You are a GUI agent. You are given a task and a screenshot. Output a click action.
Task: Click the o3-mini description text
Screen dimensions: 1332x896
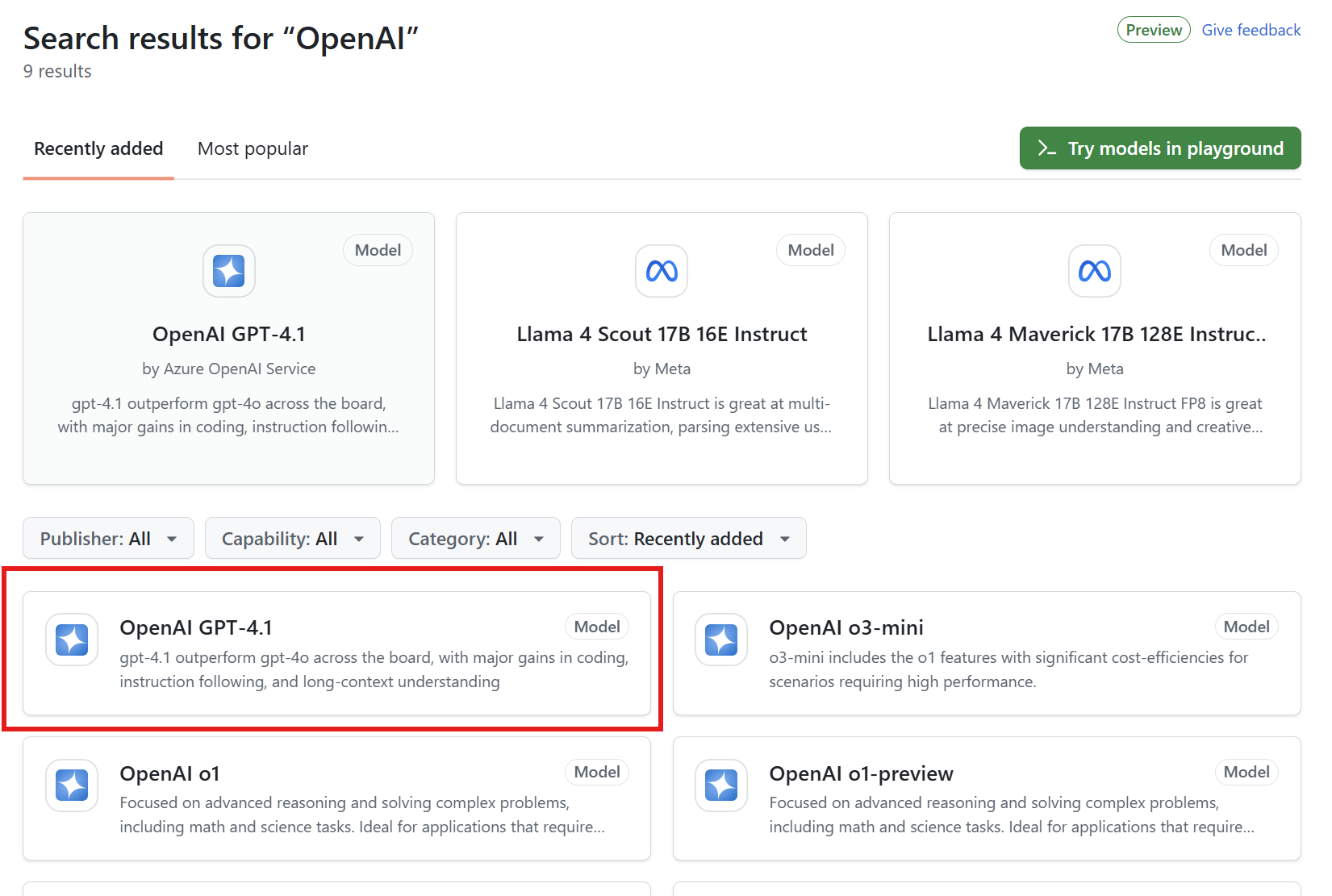tap(1008, 669)
